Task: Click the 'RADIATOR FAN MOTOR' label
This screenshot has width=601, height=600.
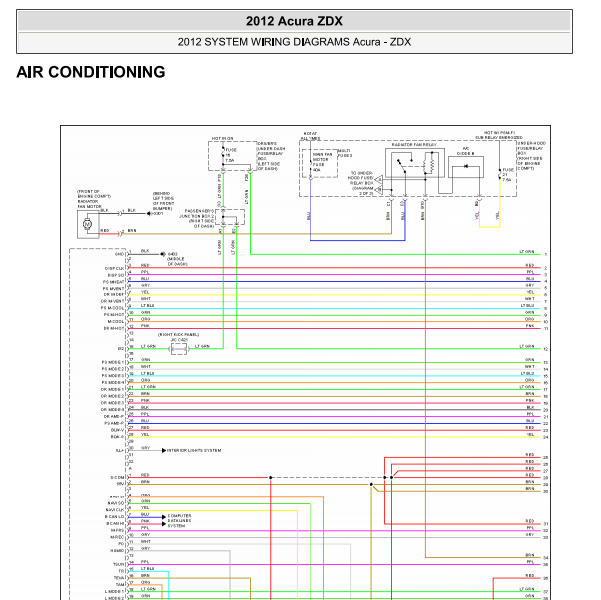Action: [x=89, y=204]
